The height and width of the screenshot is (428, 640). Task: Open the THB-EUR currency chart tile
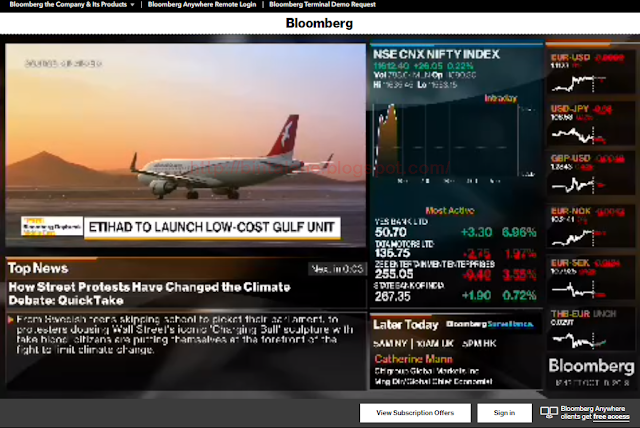point(591,329)
